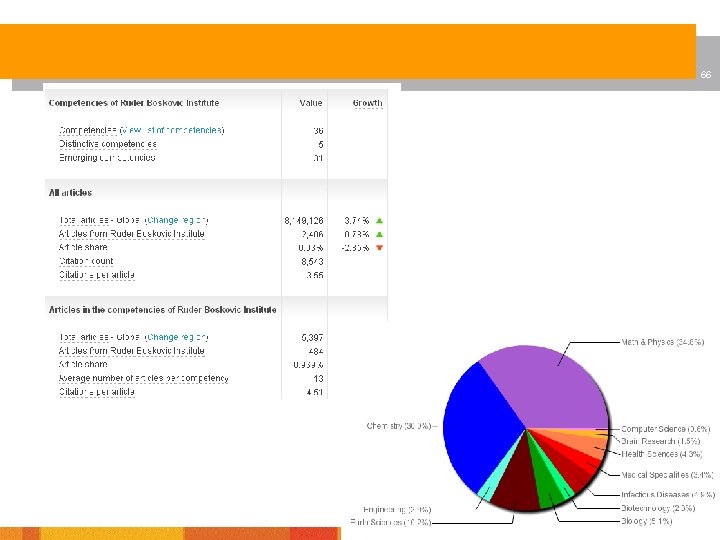Click Change region link in competencies articles section
720x540 pixels.
point(177,338)
